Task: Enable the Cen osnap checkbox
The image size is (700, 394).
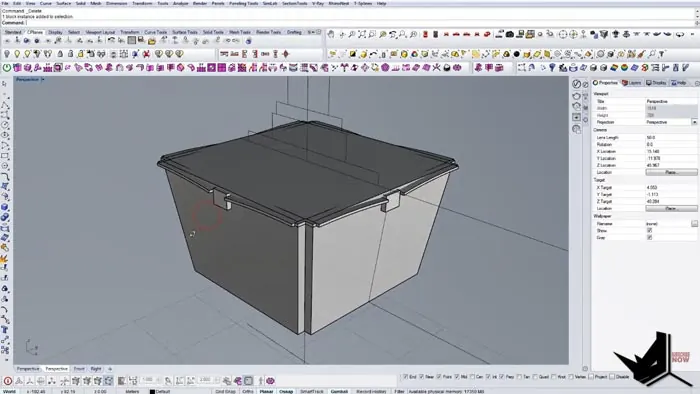Action: tap(472, 377)
